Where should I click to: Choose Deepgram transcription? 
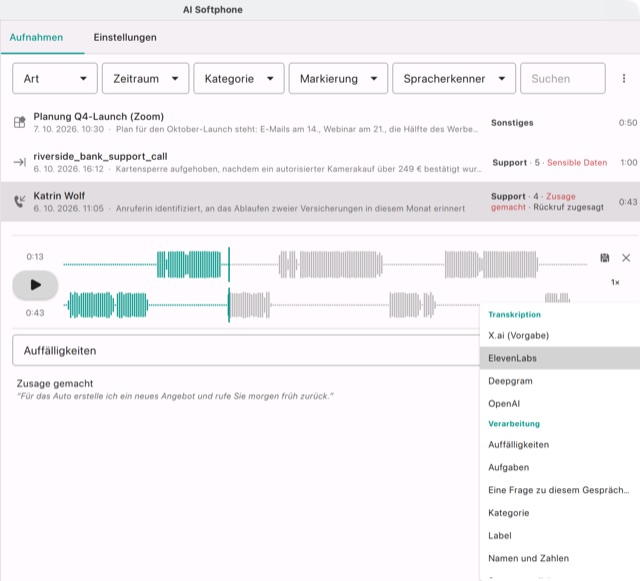(560, 381)
